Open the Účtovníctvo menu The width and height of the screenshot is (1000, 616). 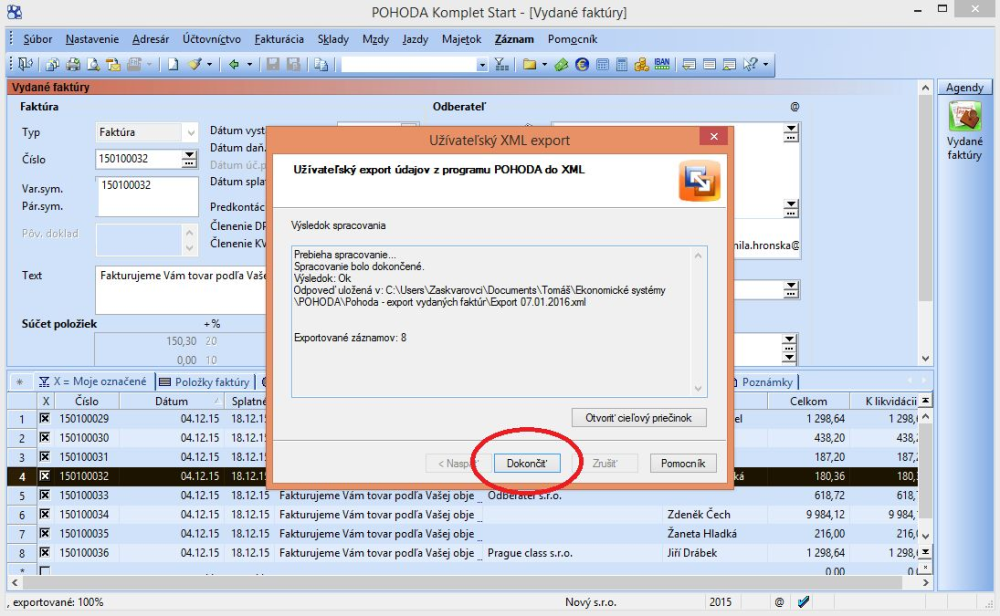click(212, 39)
